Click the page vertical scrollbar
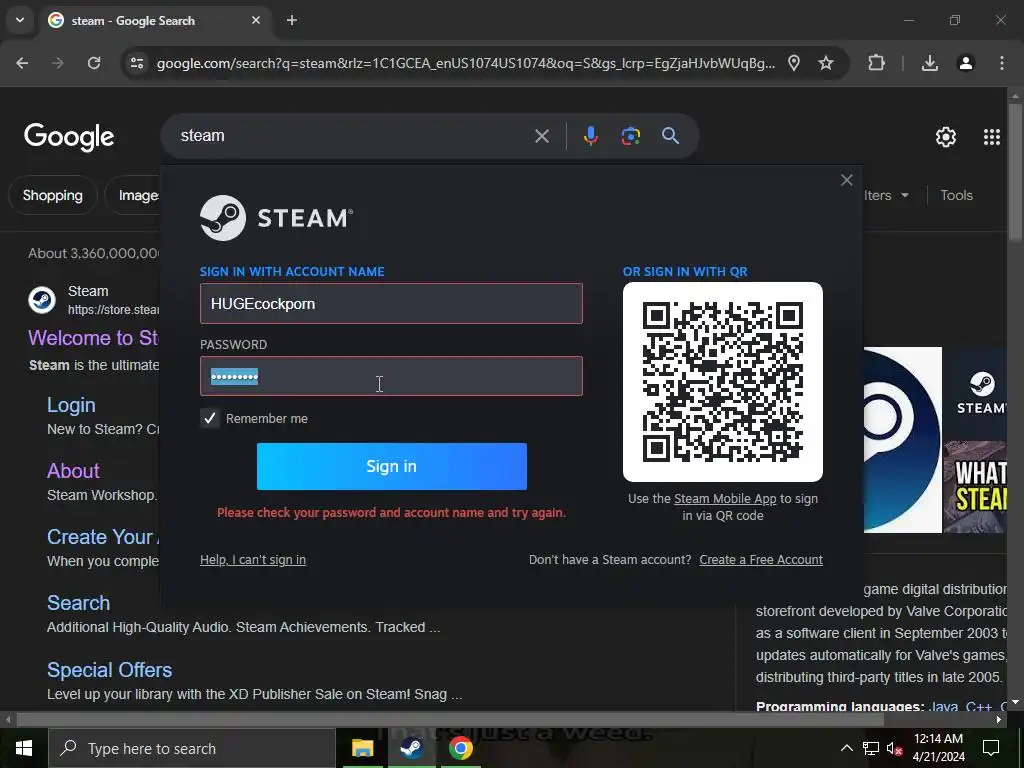Viewport: 1024px width, 768px height. coord(1015,173)
